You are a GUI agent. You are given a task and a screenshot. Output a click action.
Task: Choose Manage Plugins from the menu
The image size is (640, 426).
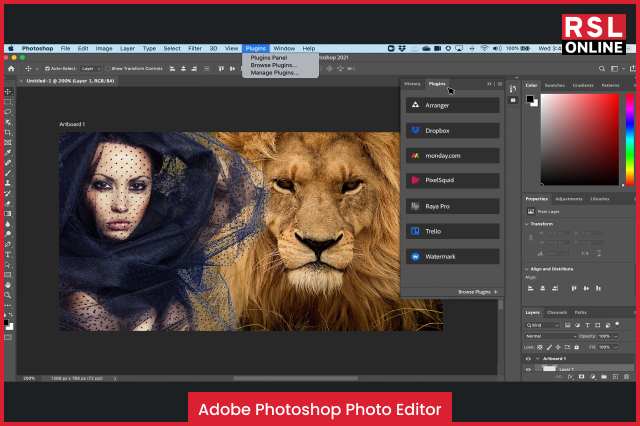point(274,73)
